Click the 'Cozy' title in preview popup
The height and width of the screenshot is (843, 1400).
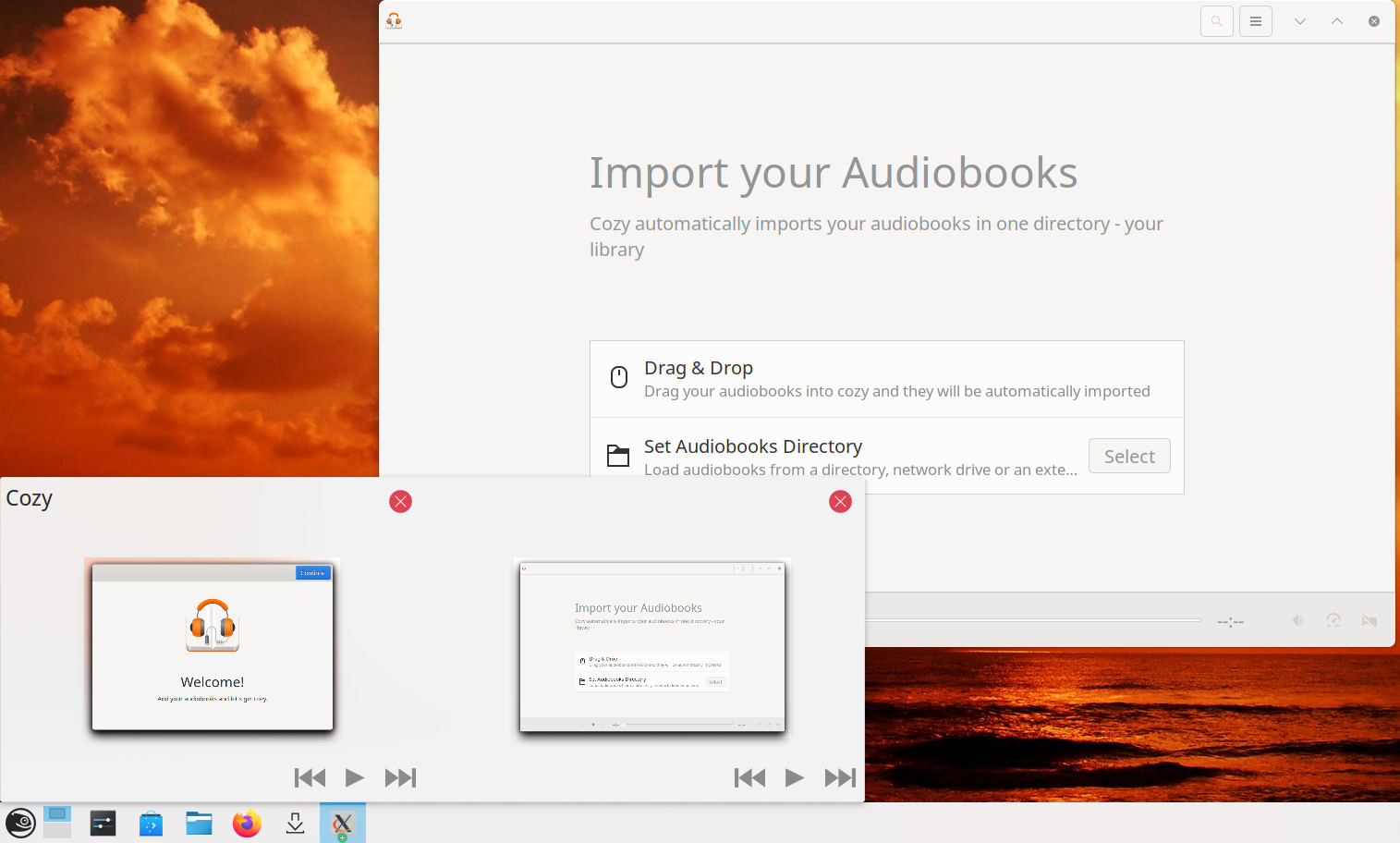pyautogui.click(x=29, y=498)
